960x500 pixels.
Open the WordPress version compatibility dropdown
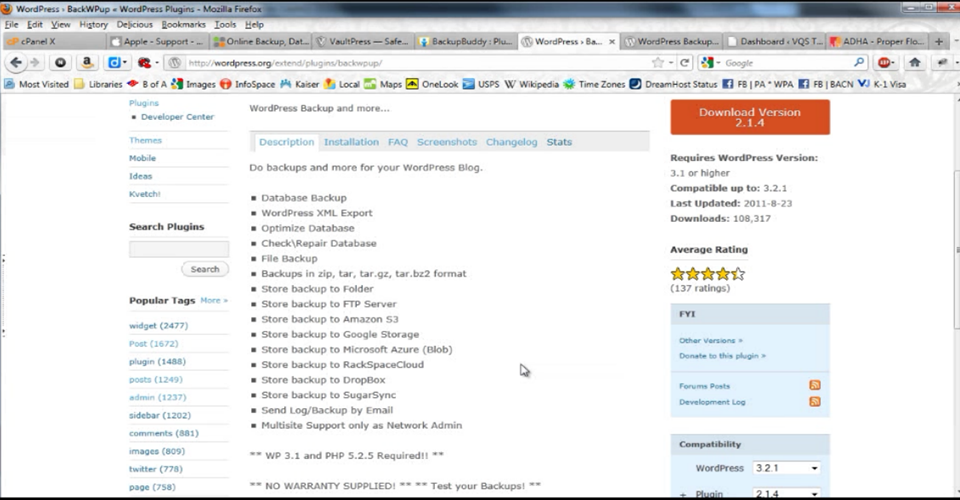[786, 468]
